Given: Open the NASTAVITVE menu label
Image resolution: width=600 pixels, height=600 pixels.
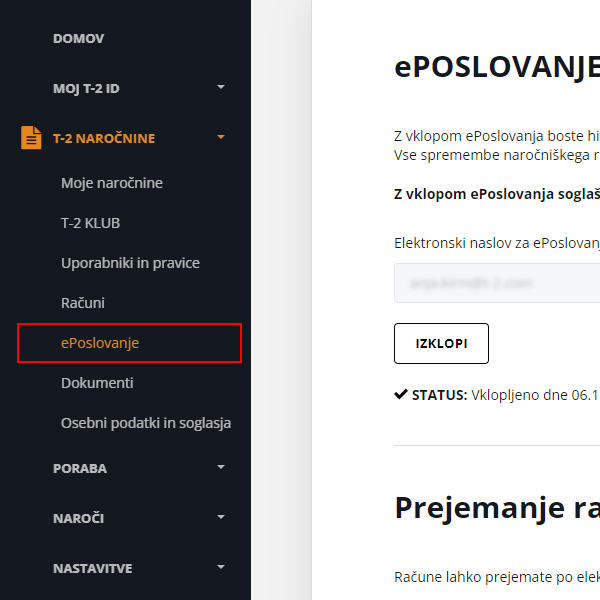Looking at the screenshot, I should tap(93, 568).
